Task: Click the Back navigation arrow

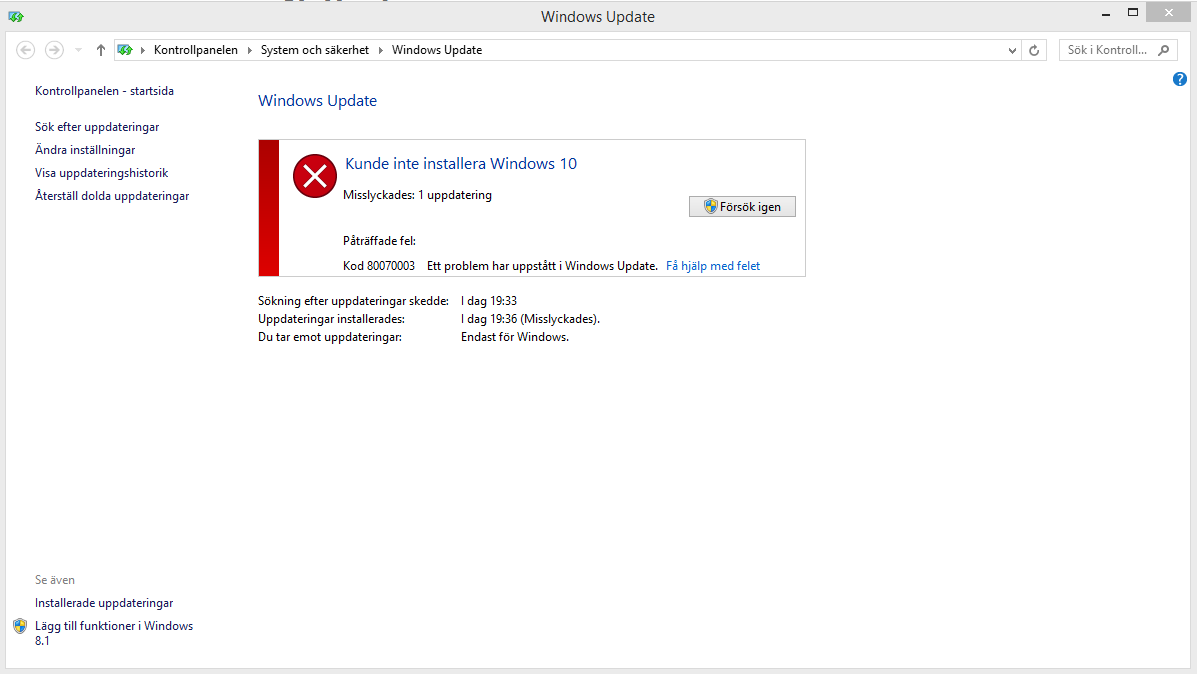Action: tap(25, 50)
